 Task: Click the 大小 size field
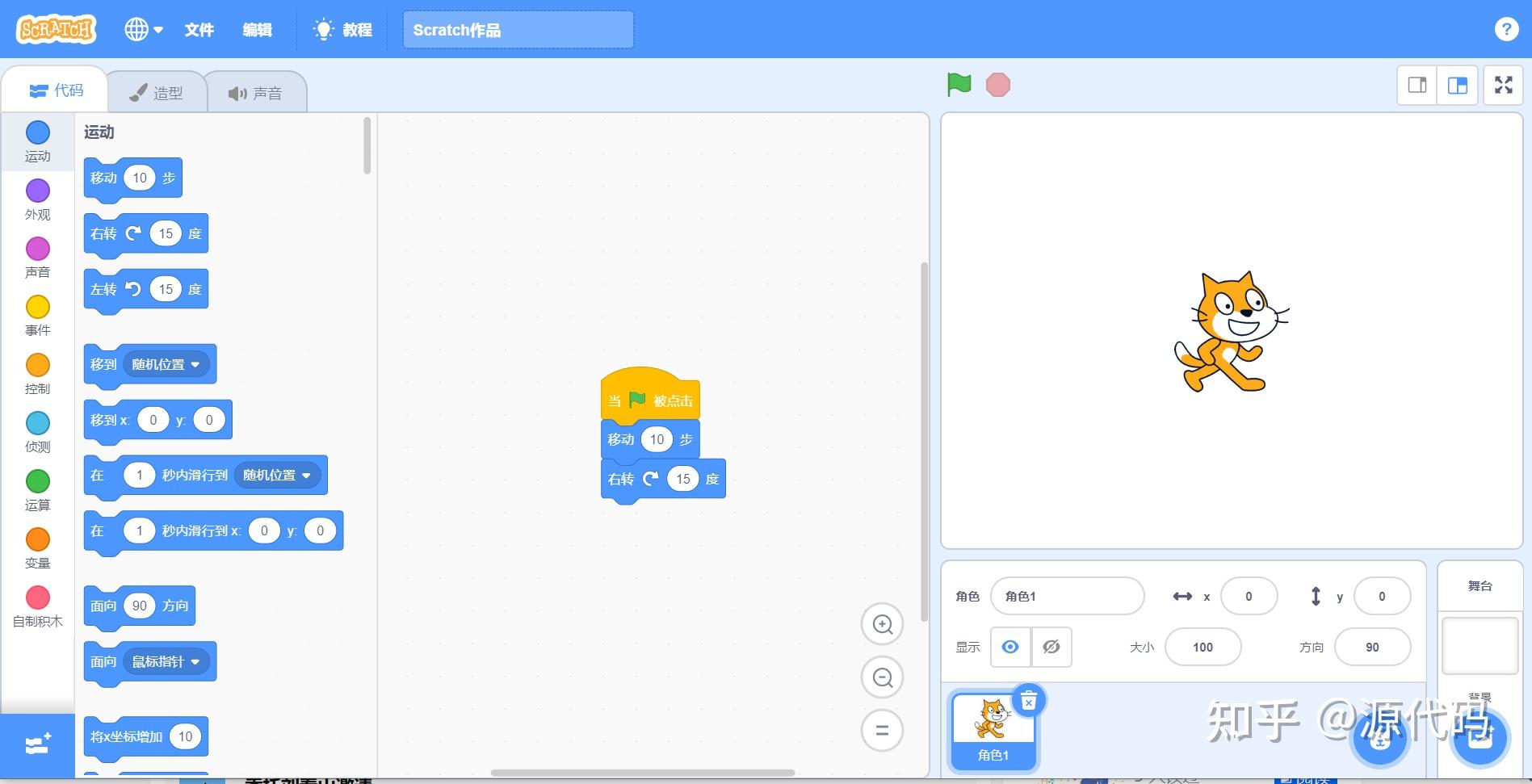pyautogui.click(x=1203, y=647)
